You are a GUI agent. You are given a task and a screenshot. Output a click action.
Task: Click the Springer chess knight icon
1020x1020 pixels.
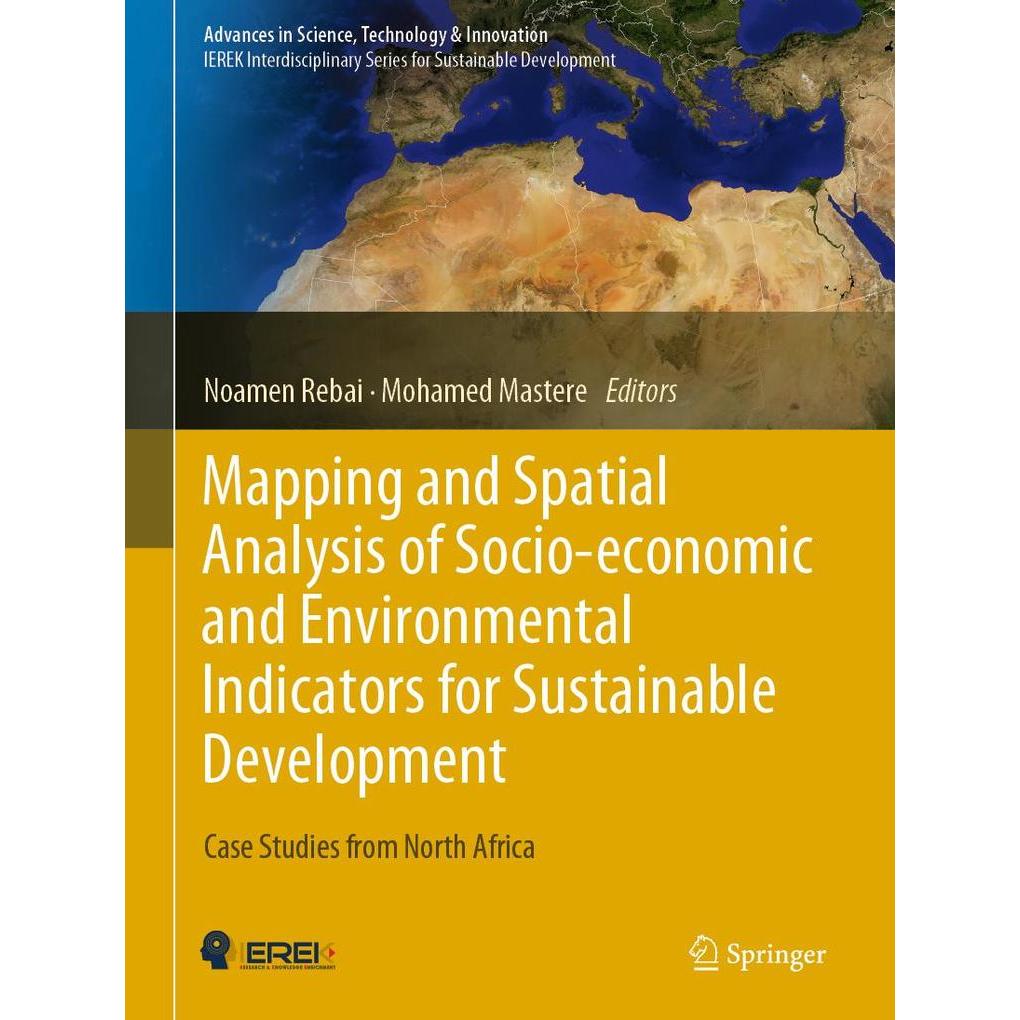point(705,953)
